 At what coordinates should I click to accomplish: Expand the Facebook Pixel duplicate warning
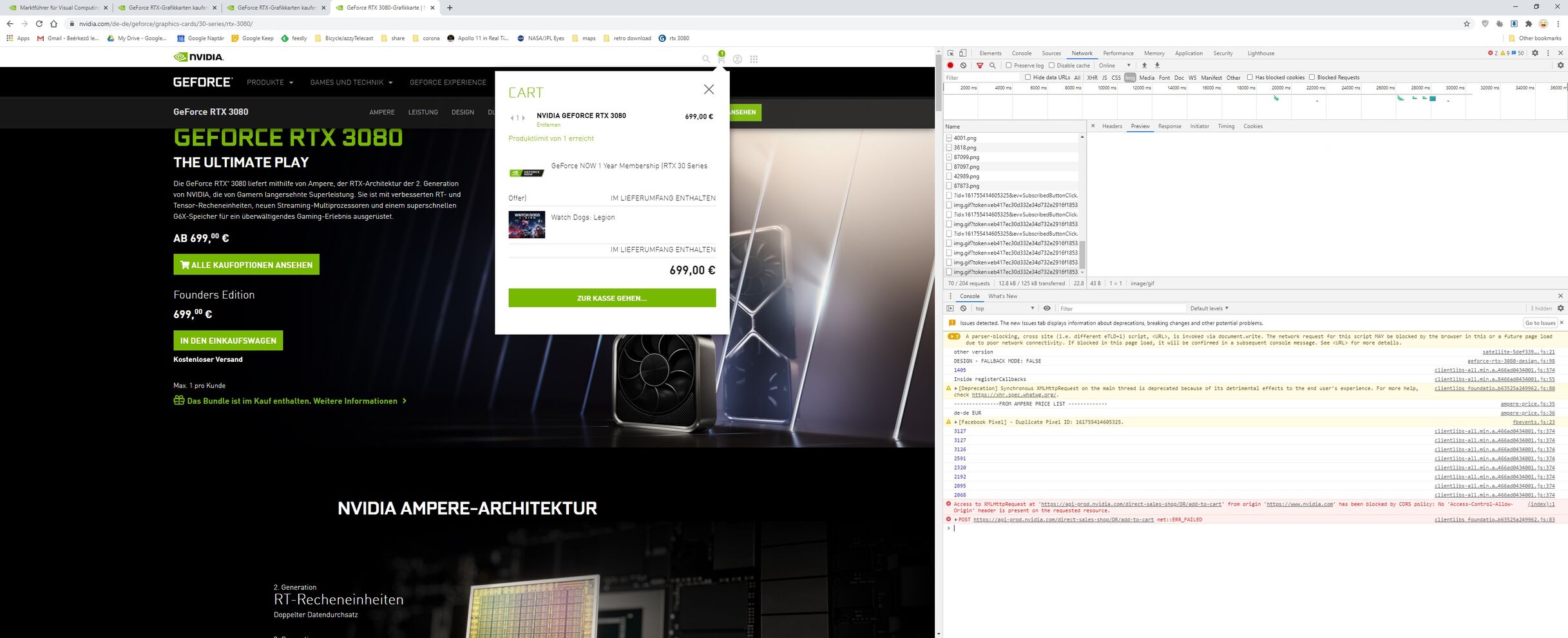point(956,422)
